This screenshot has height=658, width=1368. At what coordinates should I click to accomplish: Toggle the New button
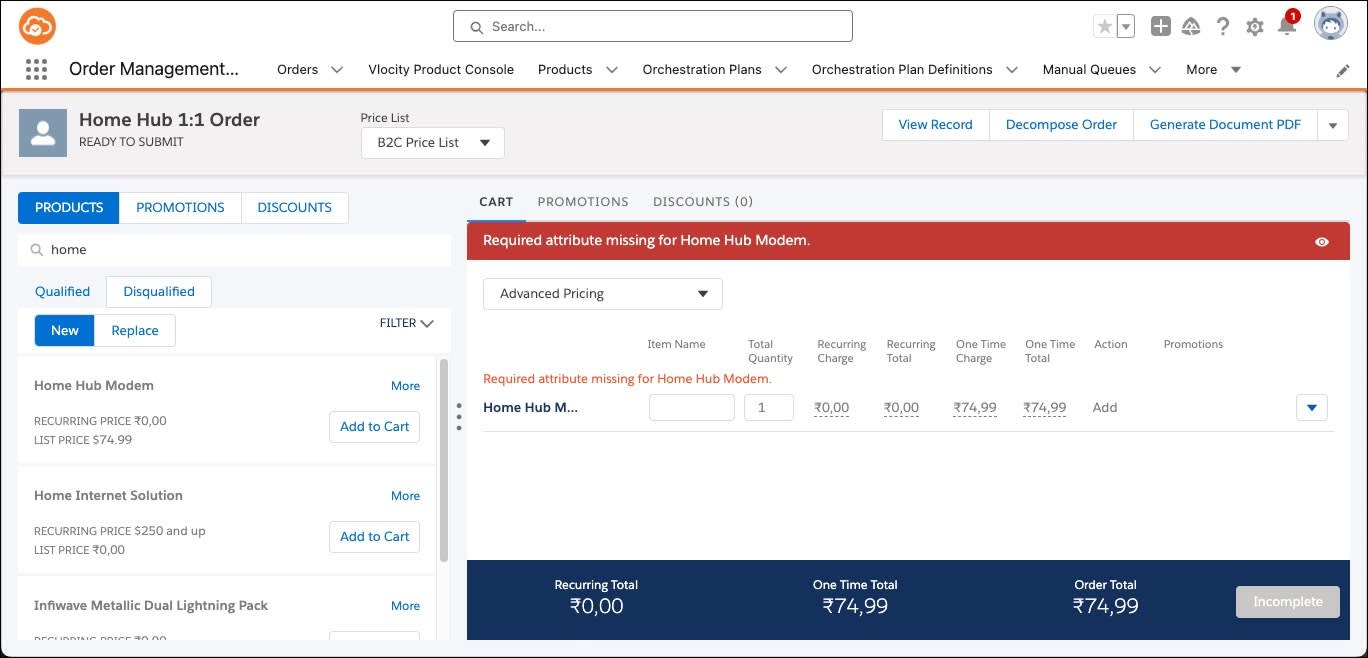coord(65,331)
